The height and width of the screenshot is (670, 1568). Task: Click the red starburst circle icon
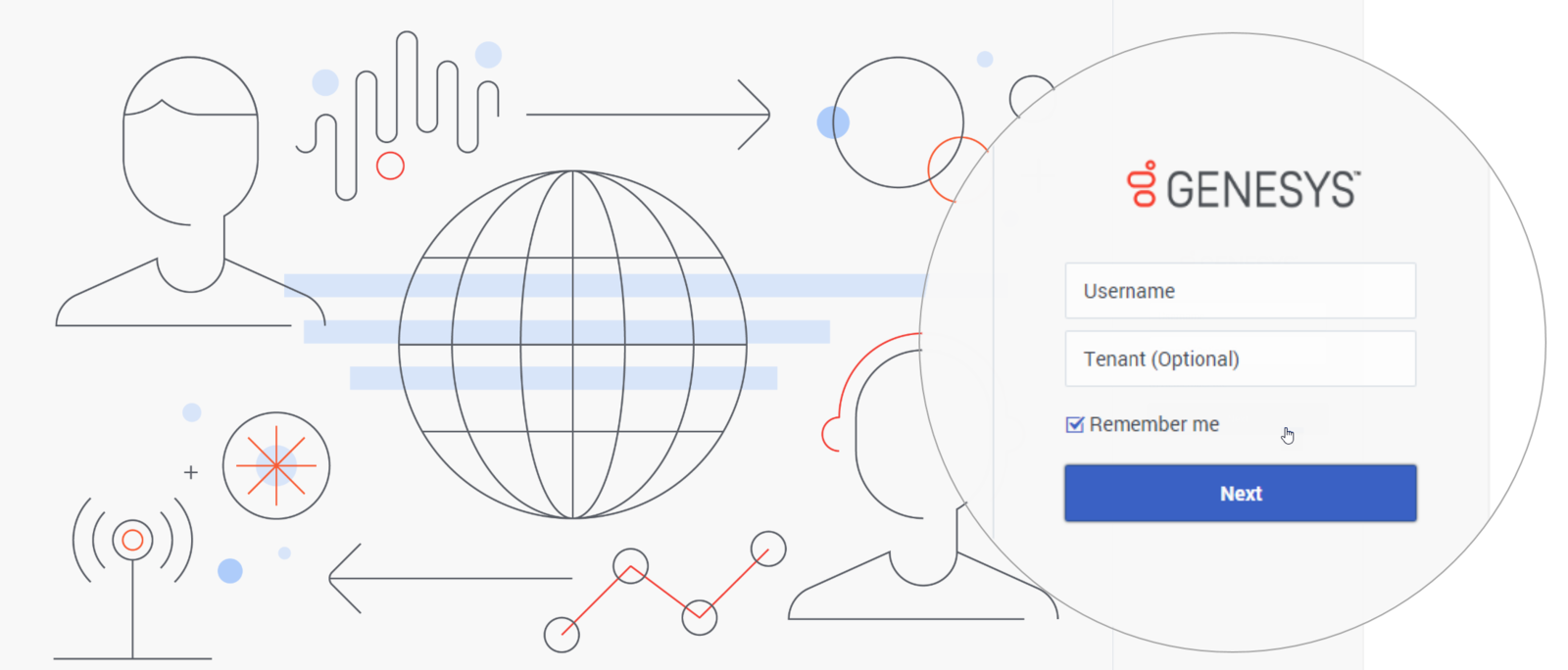(x=276, y=465)
